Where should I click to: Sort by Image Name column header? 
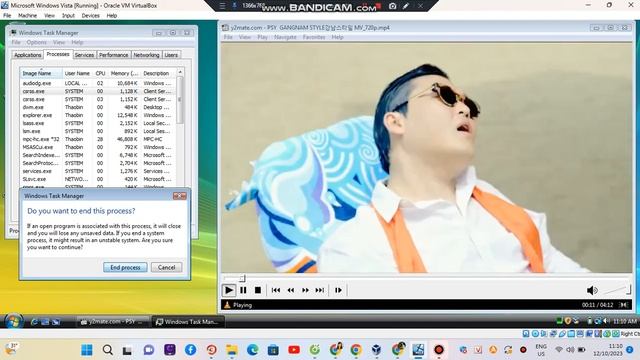(42, 73)
